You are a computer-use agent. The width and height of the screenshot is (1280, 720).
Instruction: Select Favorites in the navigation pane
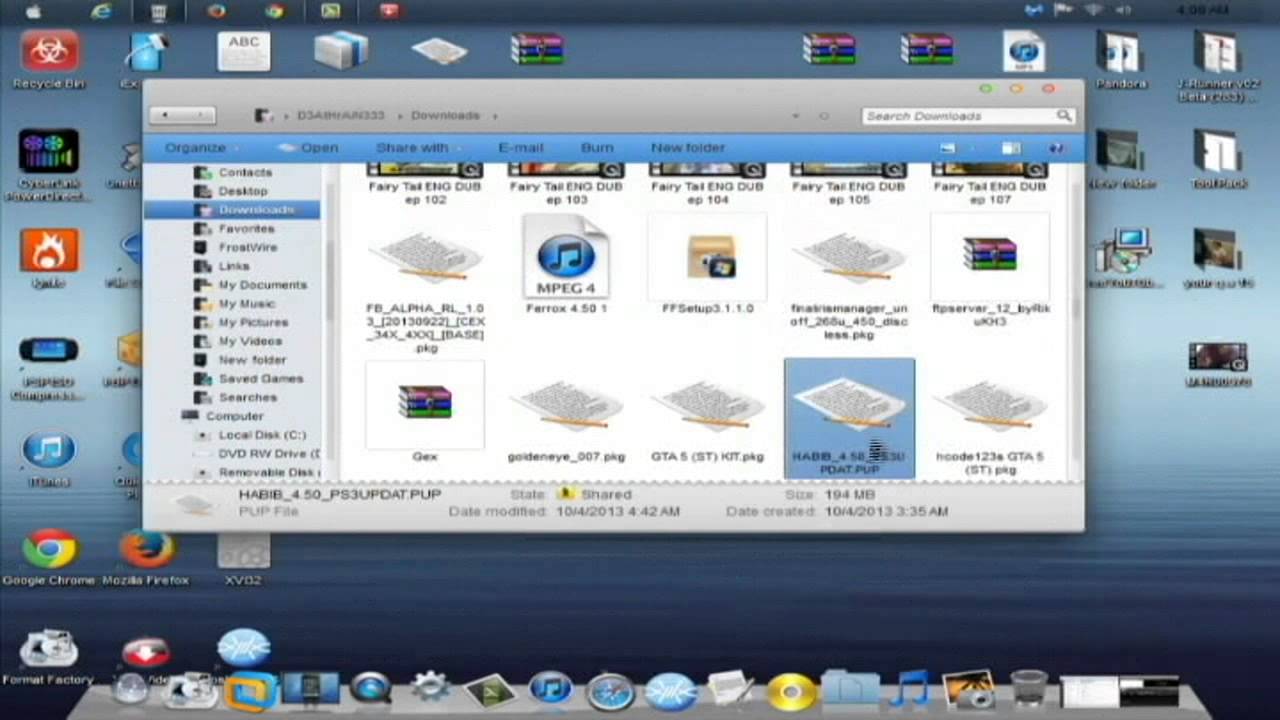click(246, 229)
